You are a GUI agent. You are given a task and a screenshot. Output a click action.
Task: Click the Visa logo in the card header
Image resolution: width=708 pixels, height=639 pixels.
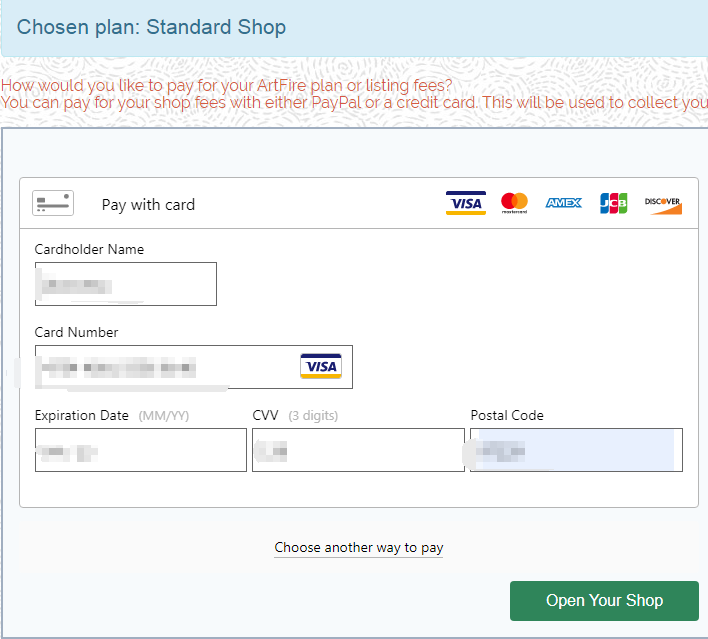coord(465,203)
